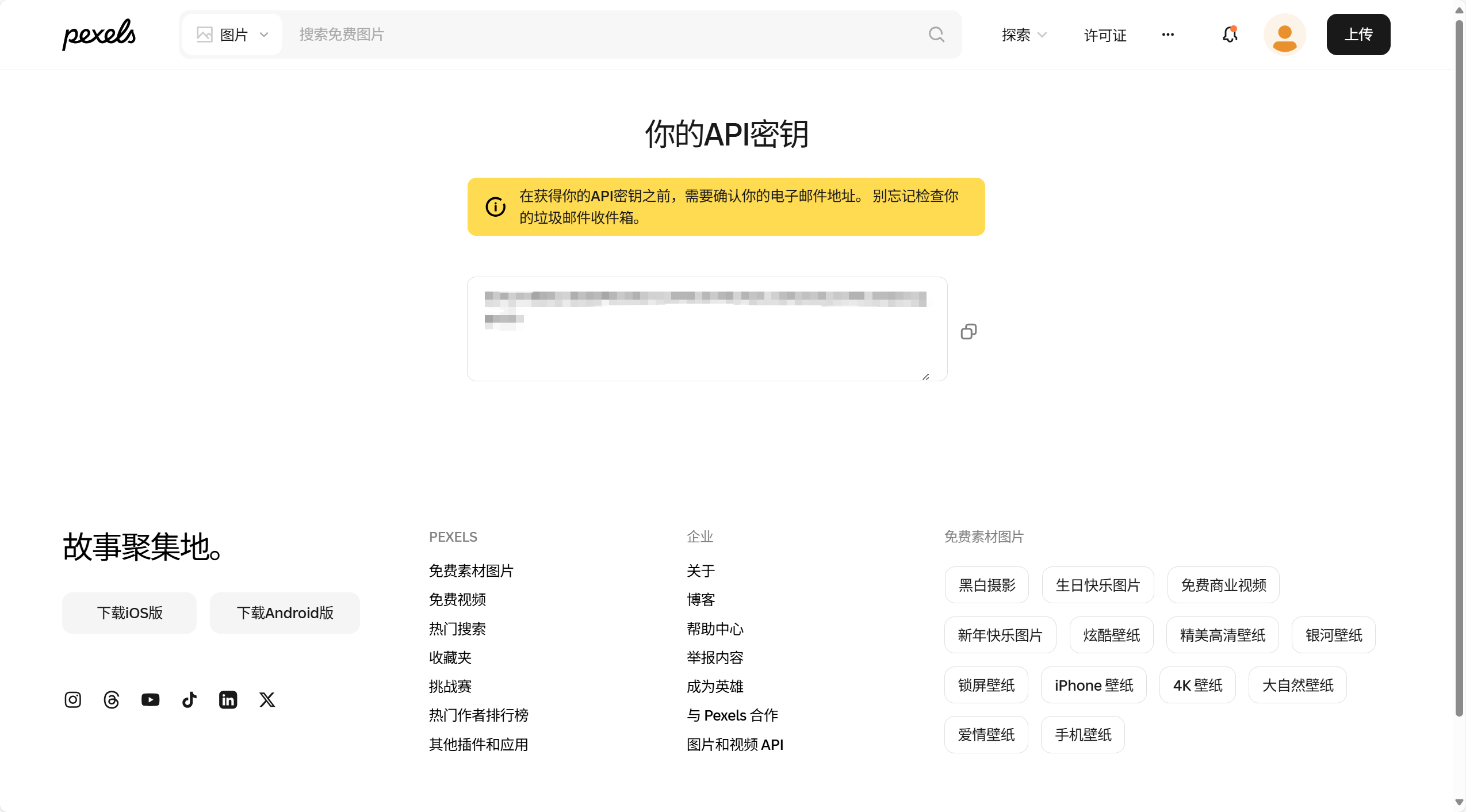1466x812 pixels.
Task: Open Pexels X profile
Action: tap(267, 699)
